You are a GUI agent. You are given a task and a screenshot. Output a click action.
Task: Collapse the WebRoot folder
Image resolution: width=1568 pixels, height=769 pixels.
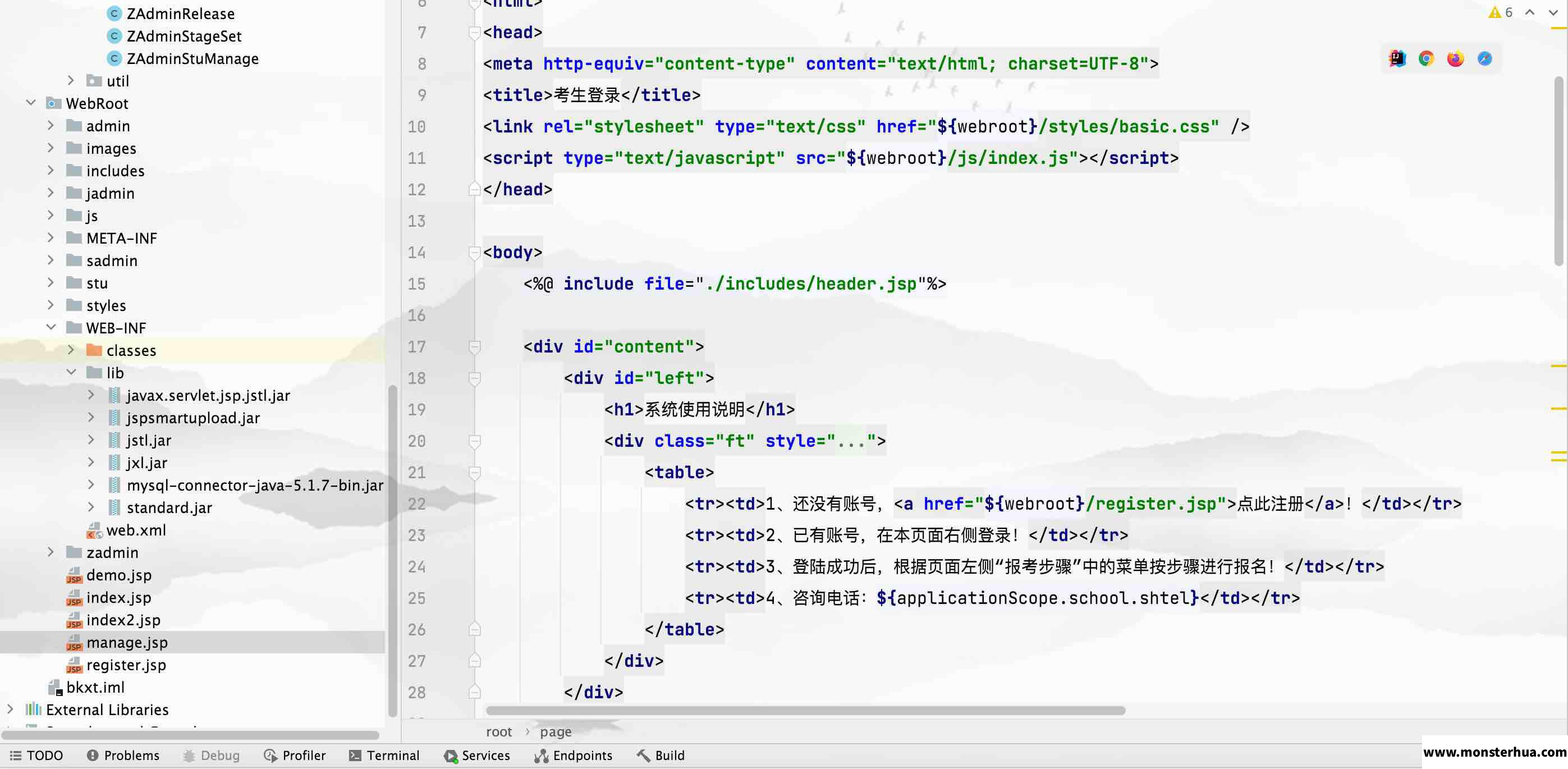coord(30,103)
